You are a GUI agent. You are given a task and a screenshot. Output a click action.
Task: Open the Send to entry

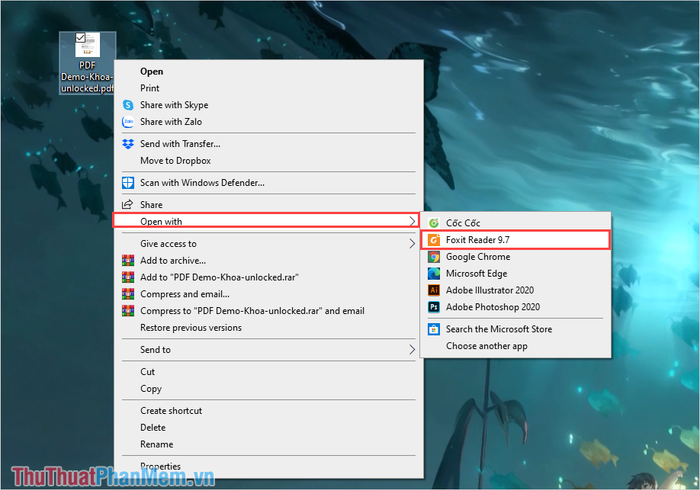(268, 349)
